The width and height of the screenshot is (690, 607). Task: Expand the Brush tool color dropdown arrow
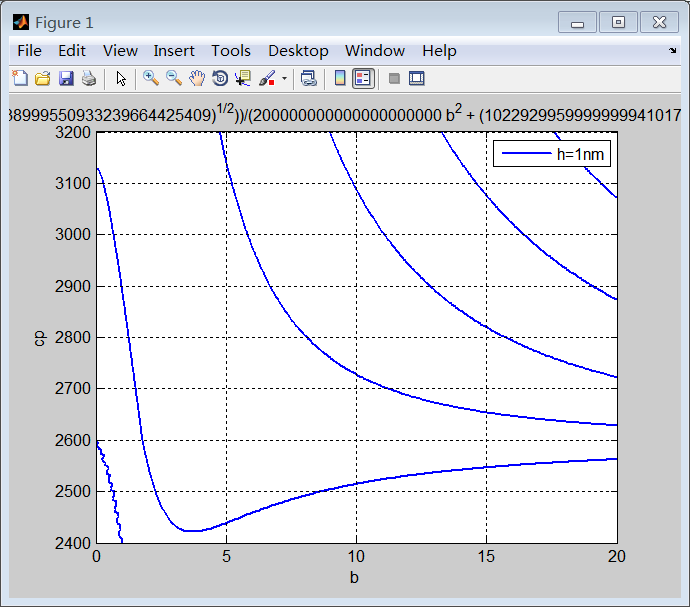284,78
